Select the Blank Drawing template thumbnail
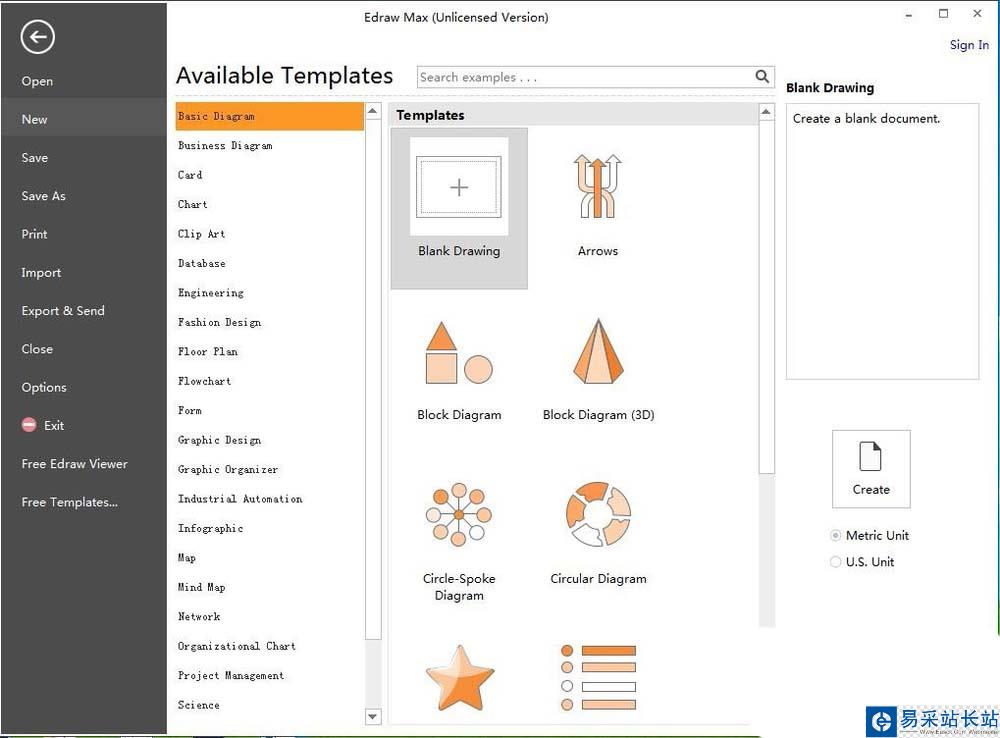Viewport: 1000px width, 738px height. pos(459,188)
